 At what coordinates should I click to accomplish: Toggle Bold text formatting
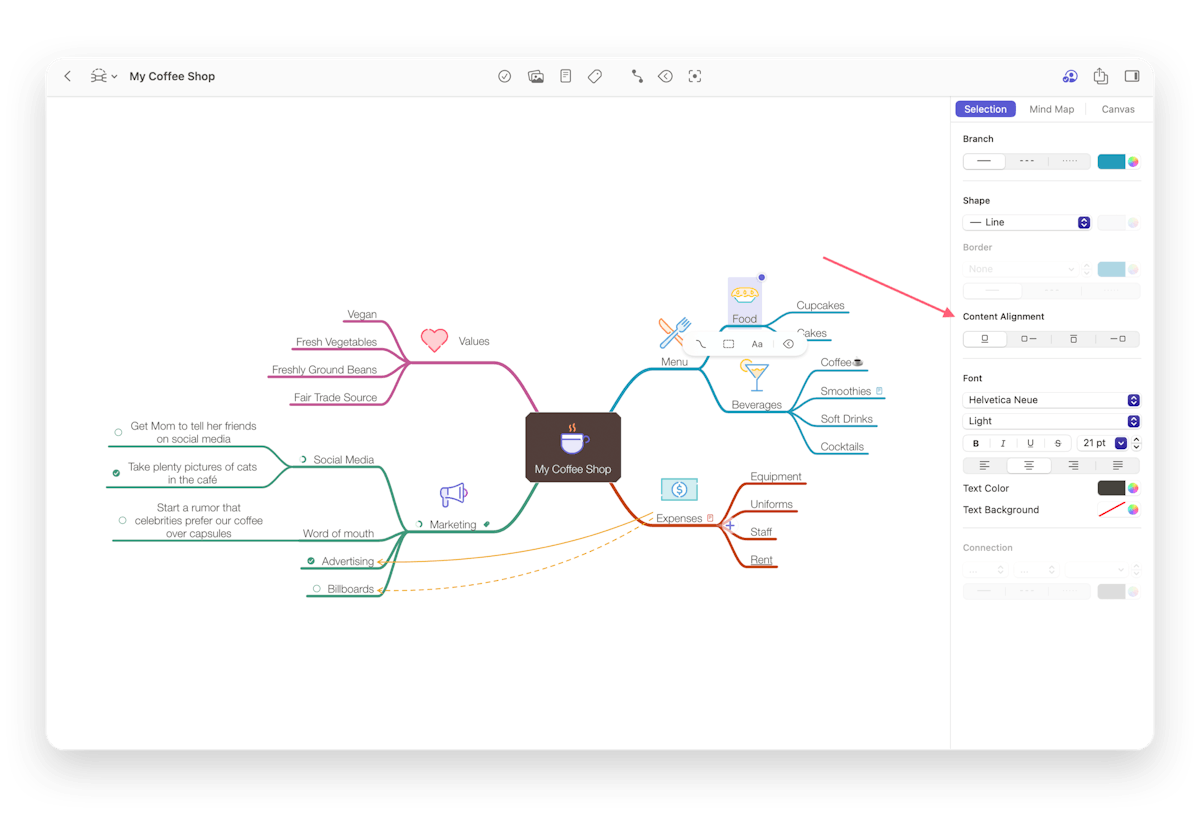[x=976, y=443]
